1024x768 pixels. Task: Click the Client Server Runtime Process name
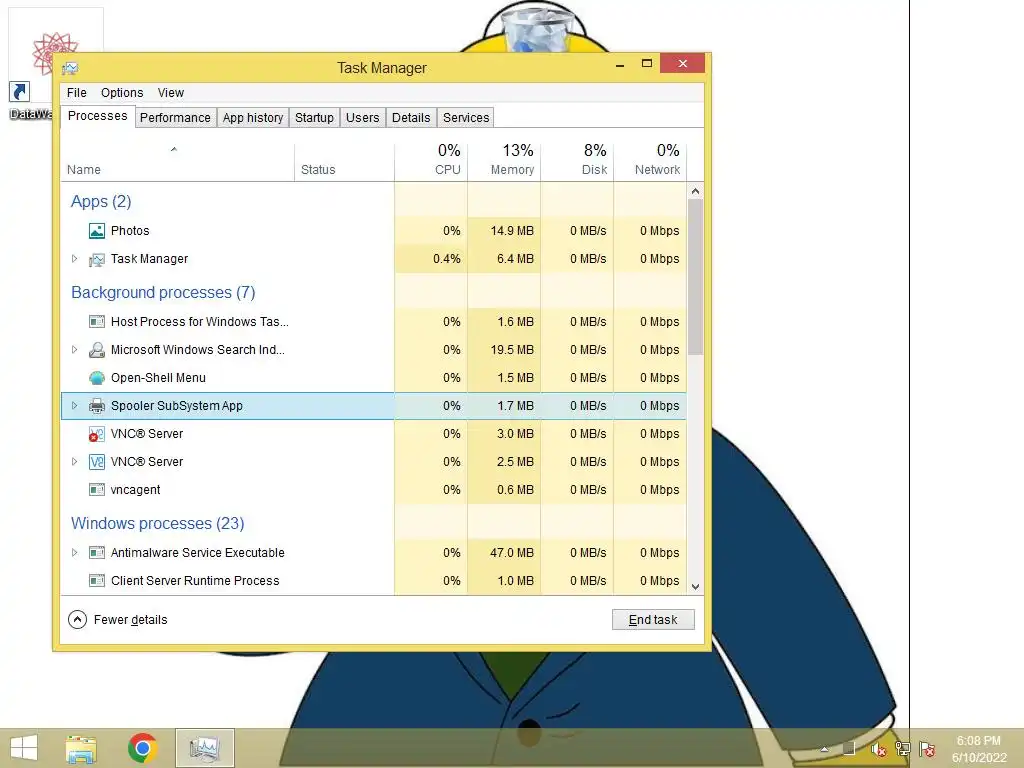point(195,581)
